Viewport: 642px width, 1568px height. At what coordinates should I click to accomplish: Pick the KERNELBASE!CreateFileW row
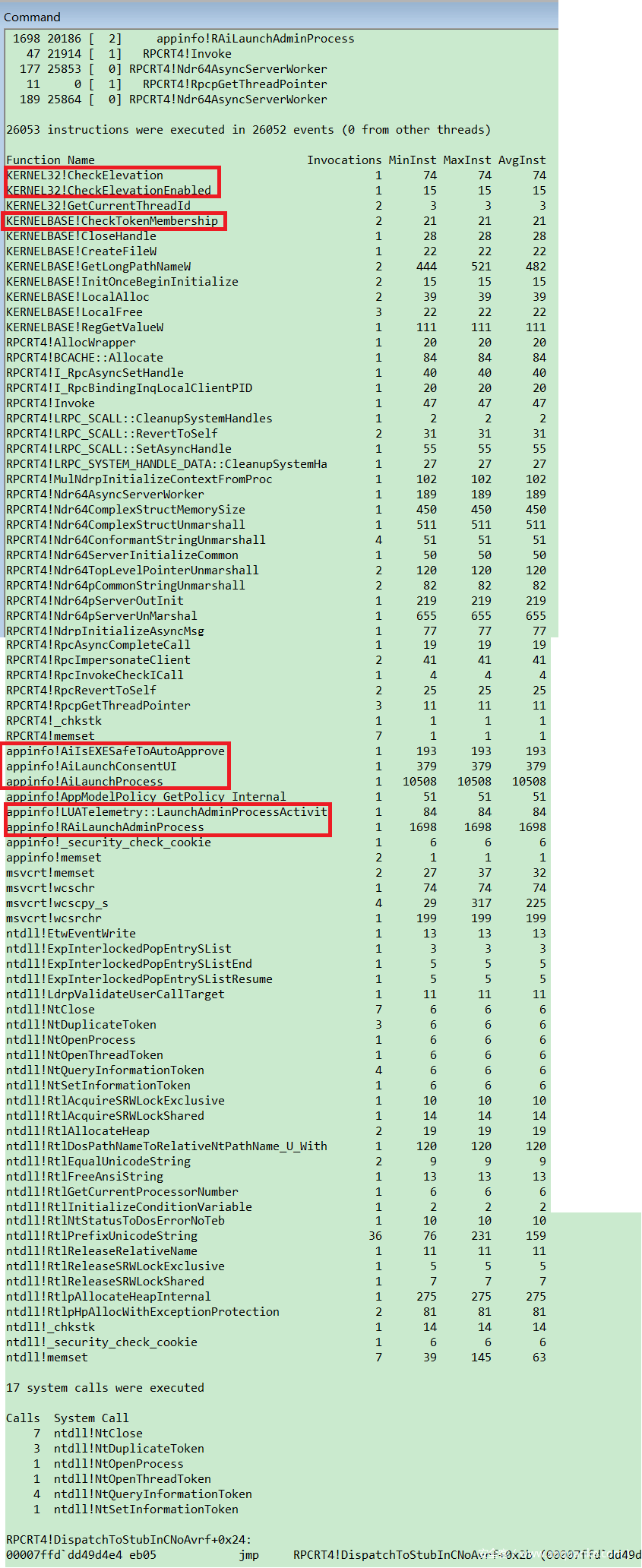tap(276, 251)
